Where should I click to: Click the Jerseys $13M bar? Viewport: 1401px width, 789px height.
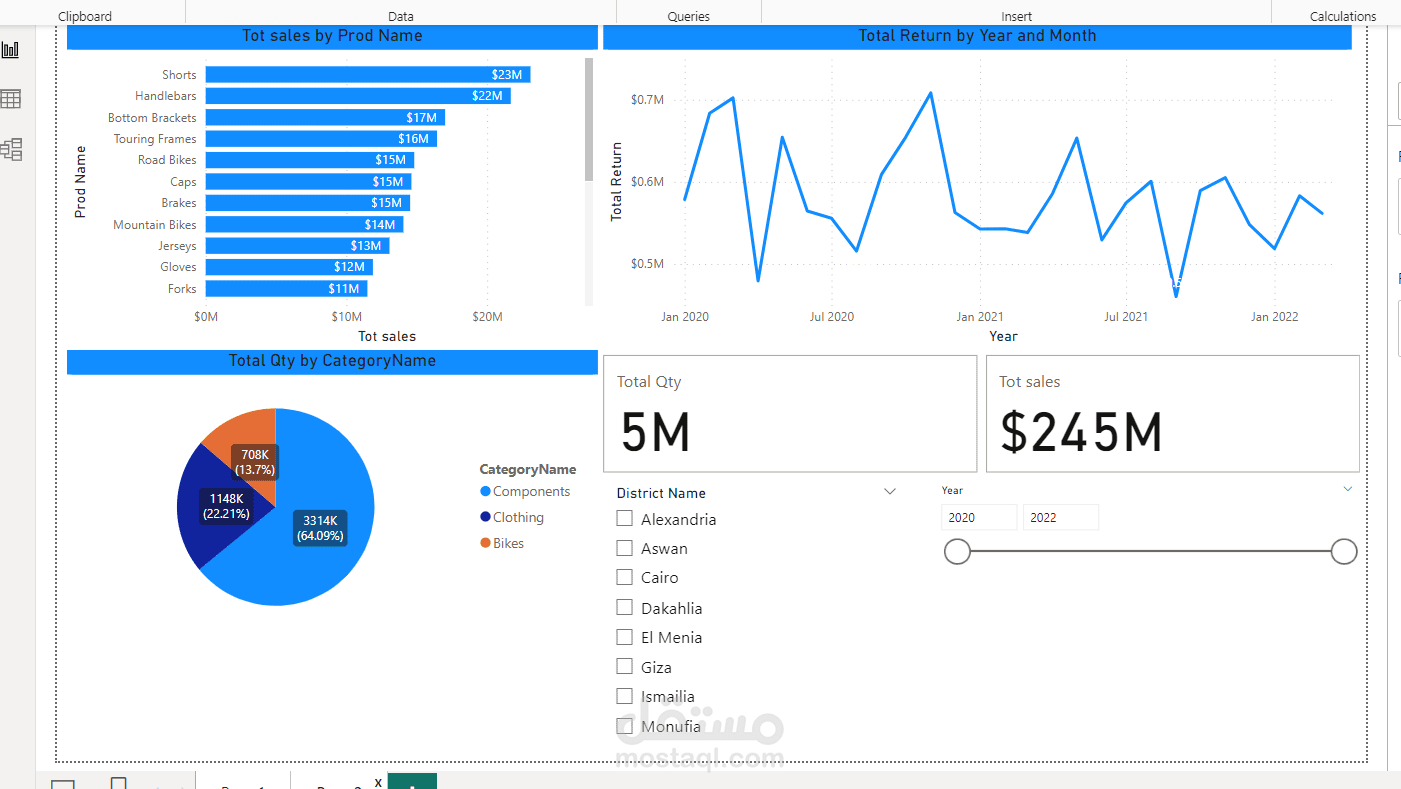click(297, 246)
